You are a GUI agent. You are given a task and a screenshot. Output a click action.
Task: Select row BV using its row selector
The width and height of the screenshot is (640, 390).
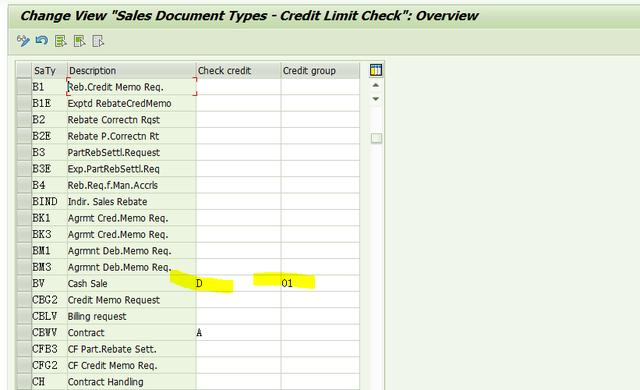click(24, 284)
